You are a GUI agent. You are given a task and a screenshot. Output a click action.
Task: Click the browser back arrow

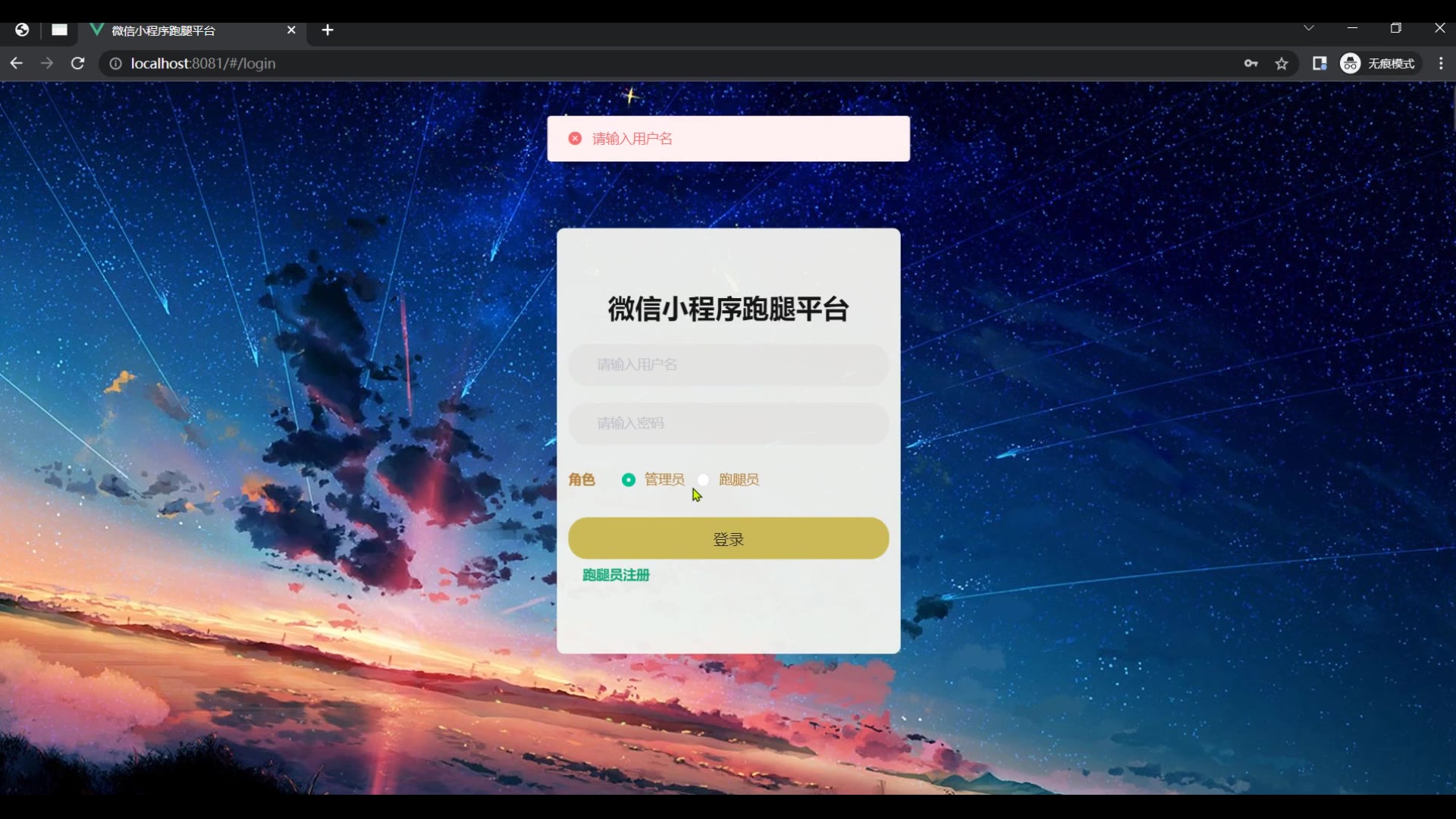pos(16,64)
